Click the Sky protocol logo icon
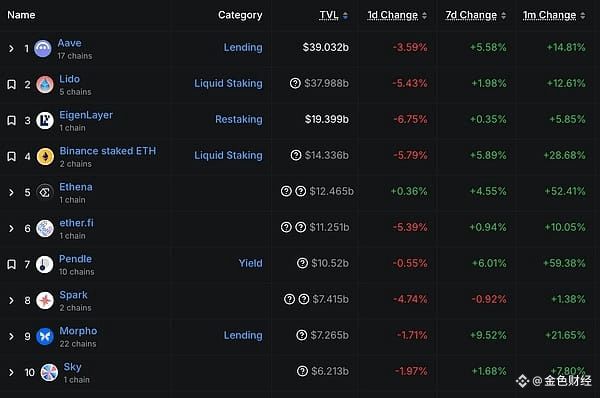 click(49, 372)
